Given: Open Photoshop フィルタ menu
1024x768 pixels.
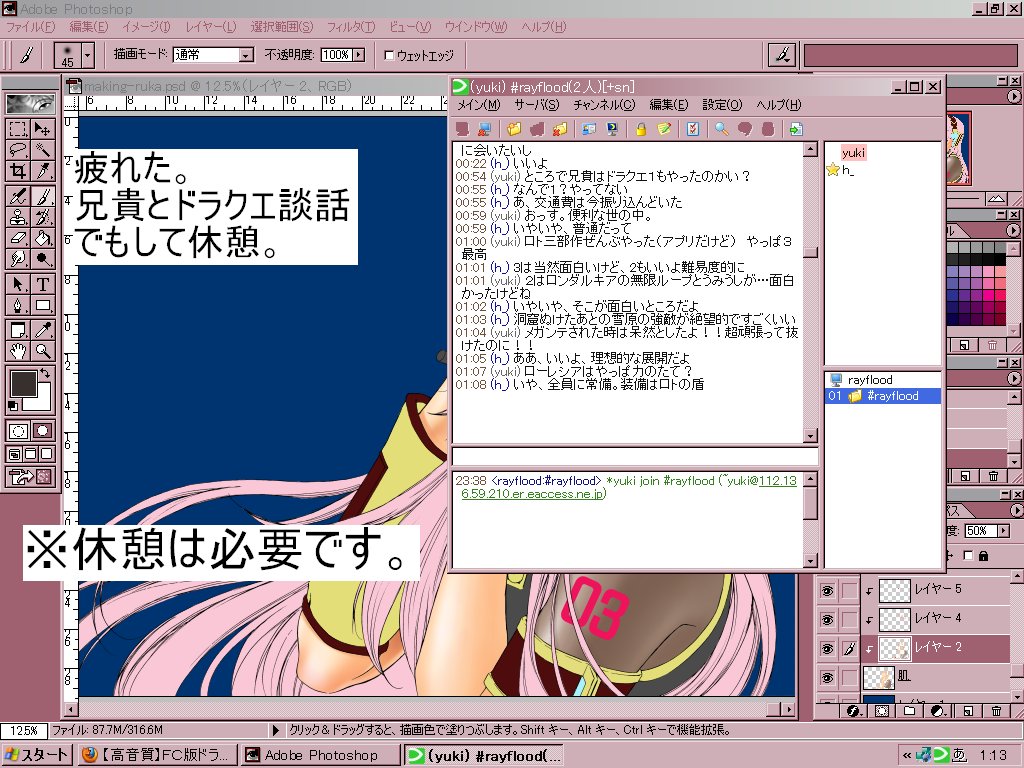Looking at the screenshot, I should [351, 27].
